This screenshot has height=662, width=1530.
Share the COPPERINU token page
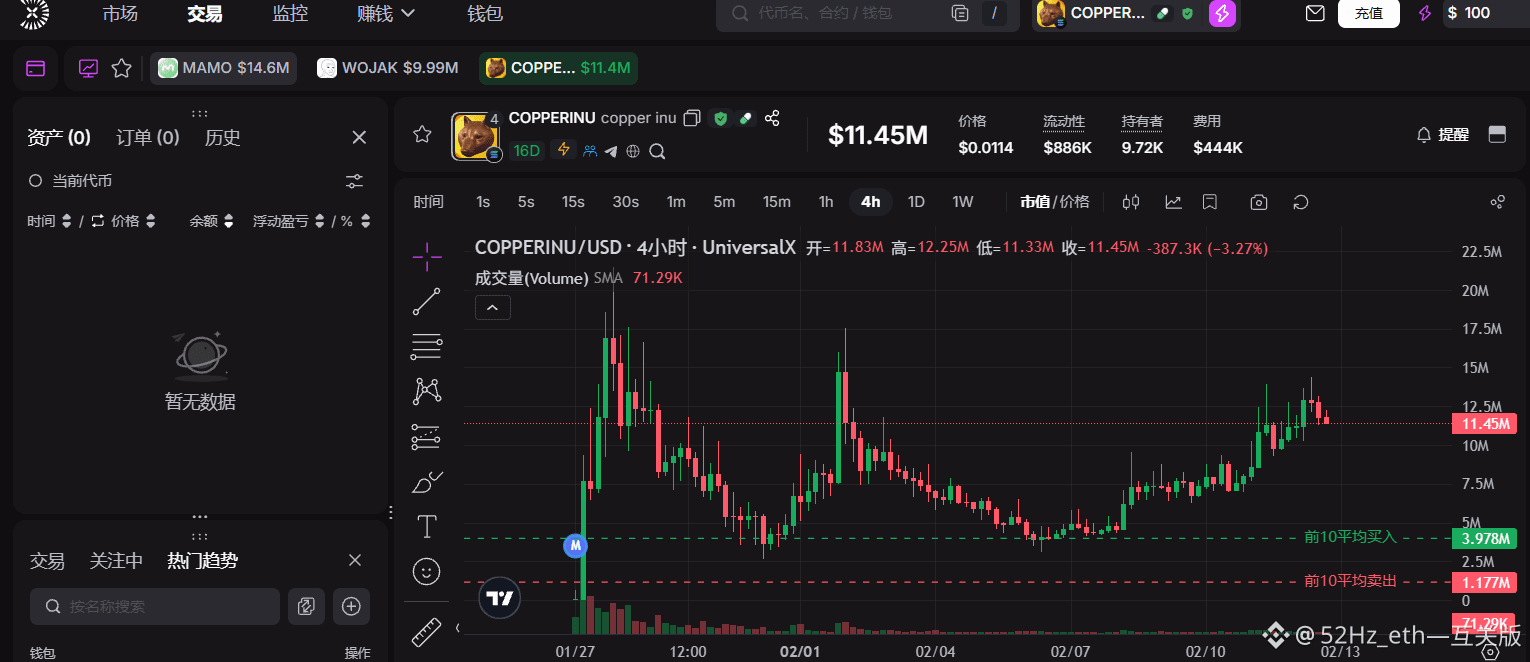pyautogui.click(x=772, y=118)
